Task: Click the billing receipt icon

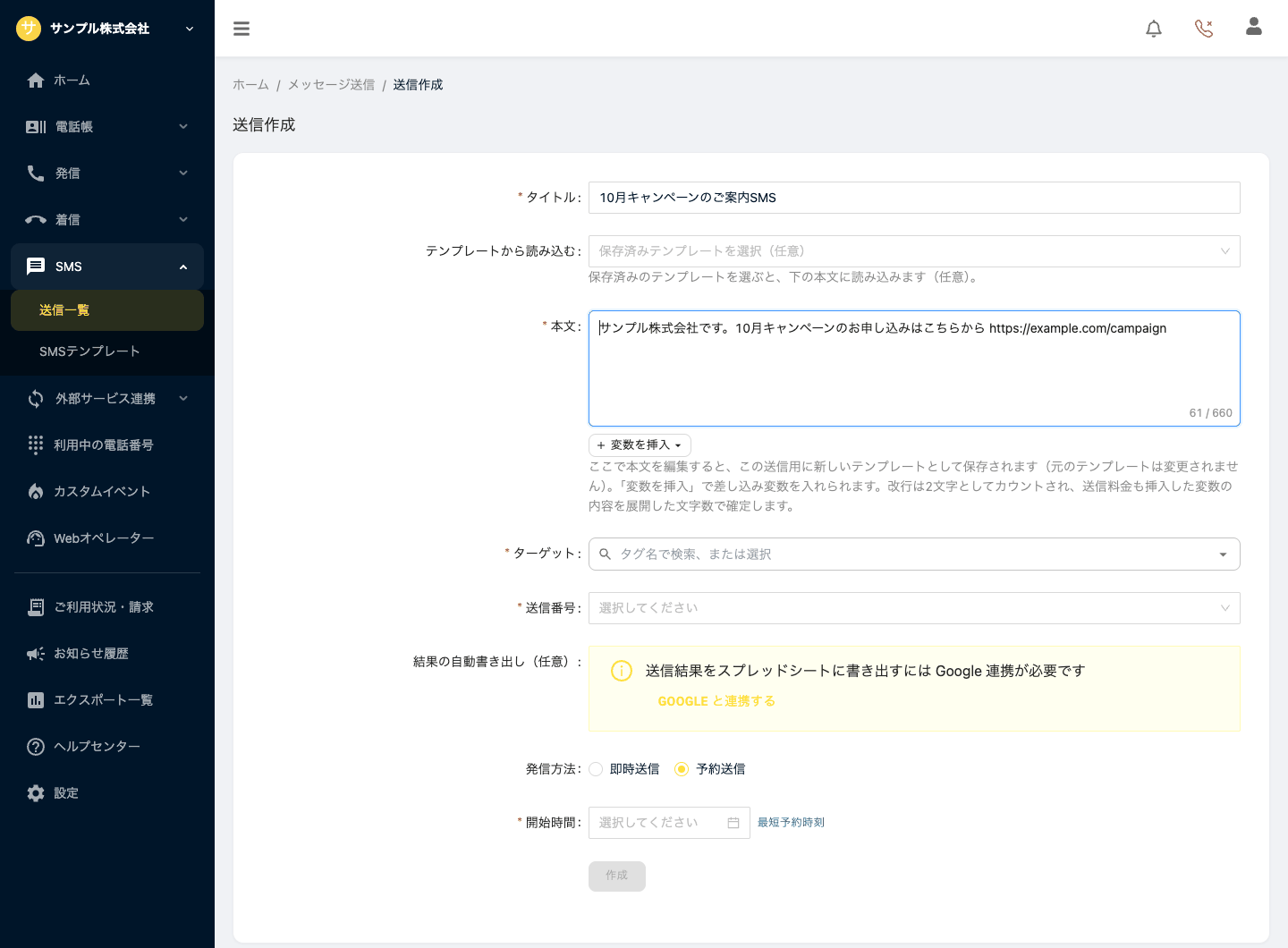Action: 36,607
